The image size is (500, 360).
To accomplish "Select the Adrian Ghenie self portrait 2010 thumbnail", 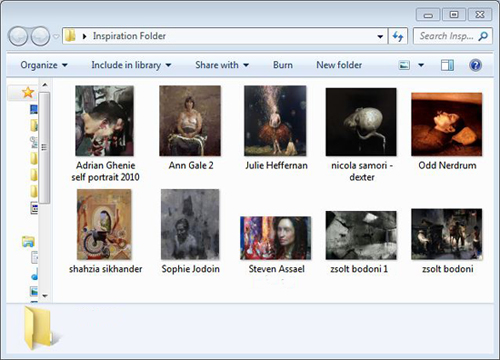I will [105, 121].
